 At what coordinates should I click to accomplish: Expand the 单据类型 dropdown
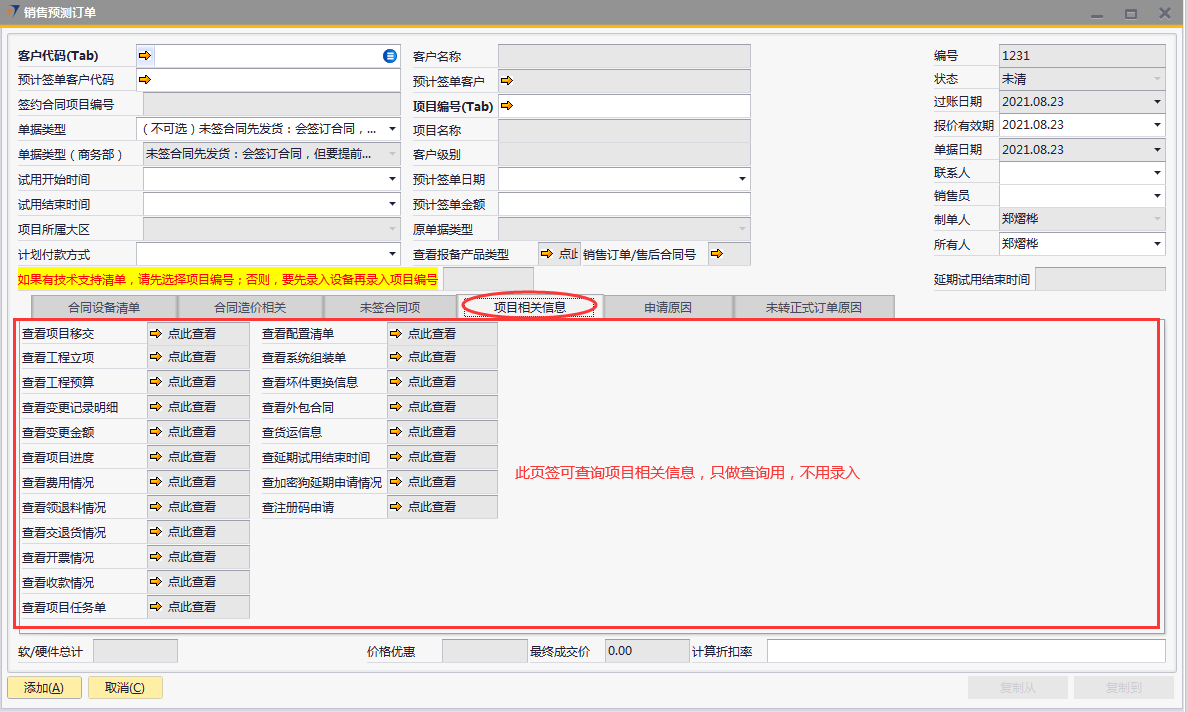coord(392,129)
